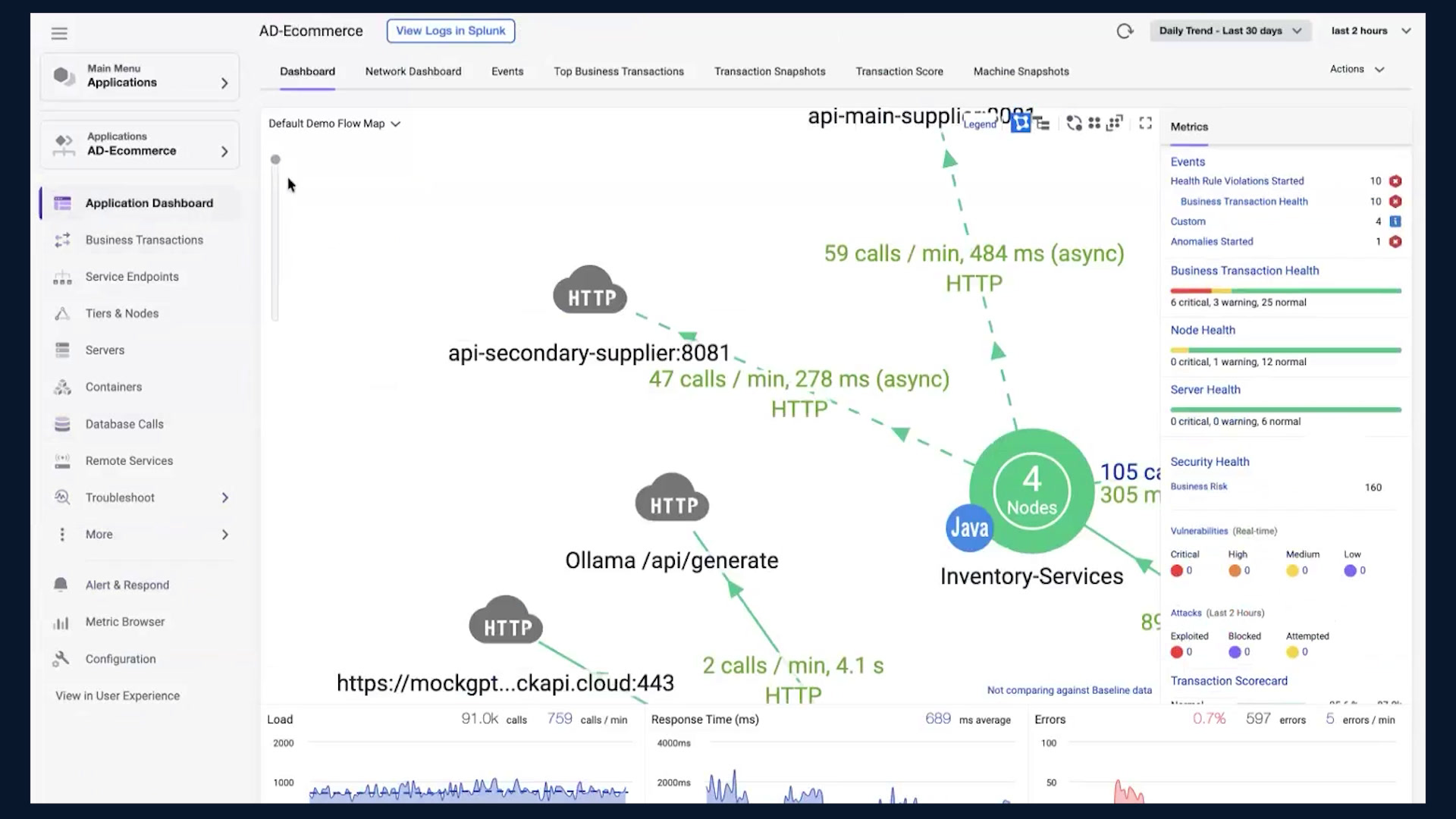Expand the Main Menu Applications selector
This screenshot has width=1456, height=819.
click(x=140, y=77)
